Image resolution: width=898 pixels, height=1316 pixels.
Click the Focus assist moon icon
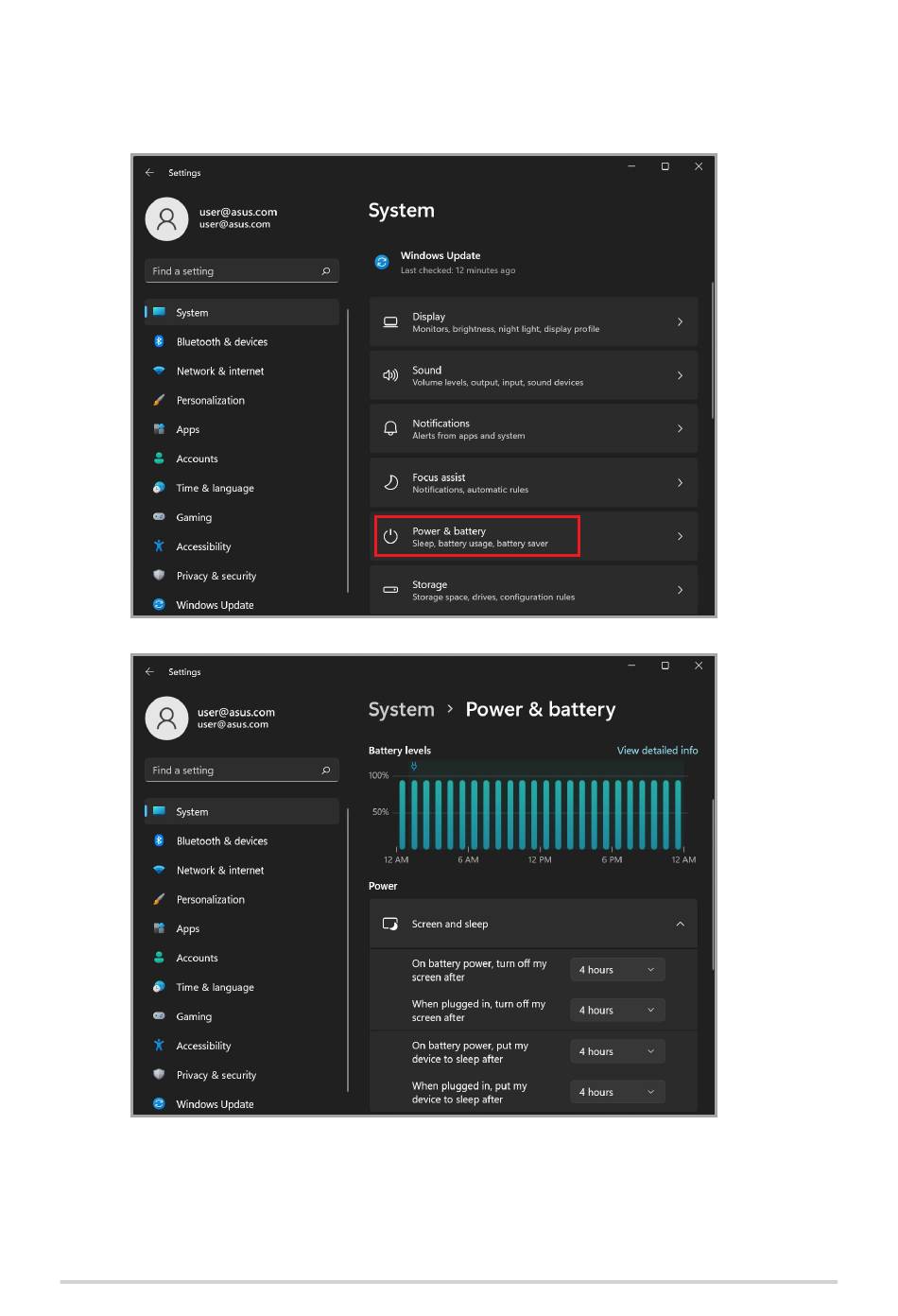(x=390, y=483)
